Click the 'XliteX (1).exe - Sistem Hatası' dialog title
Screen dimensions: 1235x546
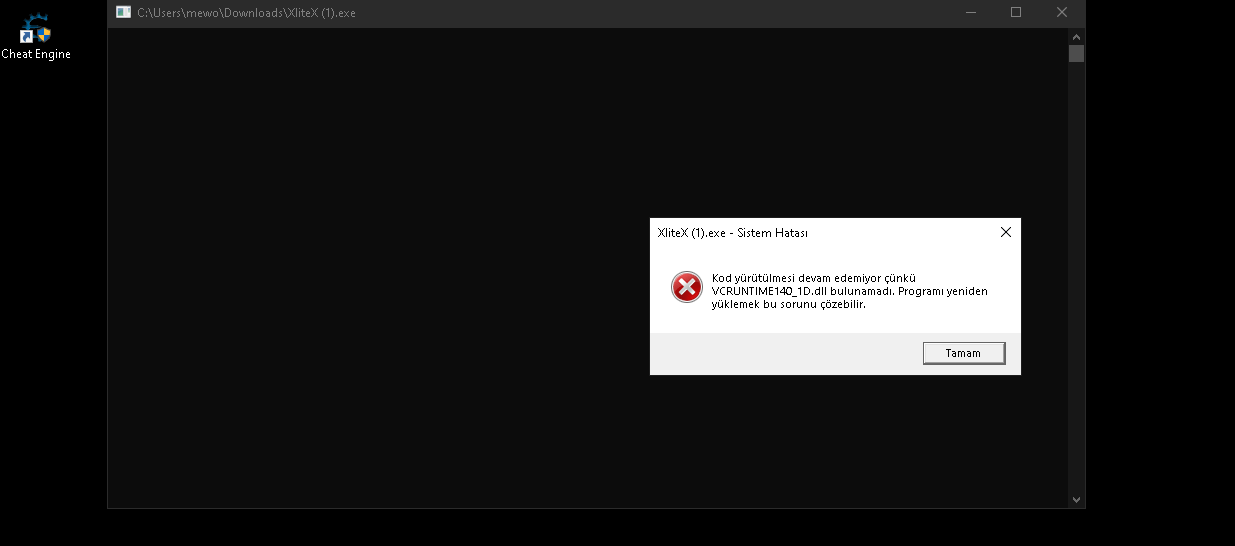(733, 233)
